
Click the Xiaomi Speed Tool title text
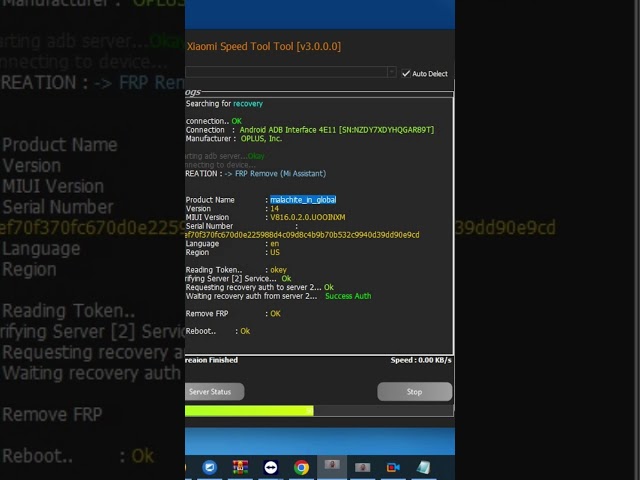point(264,46)
